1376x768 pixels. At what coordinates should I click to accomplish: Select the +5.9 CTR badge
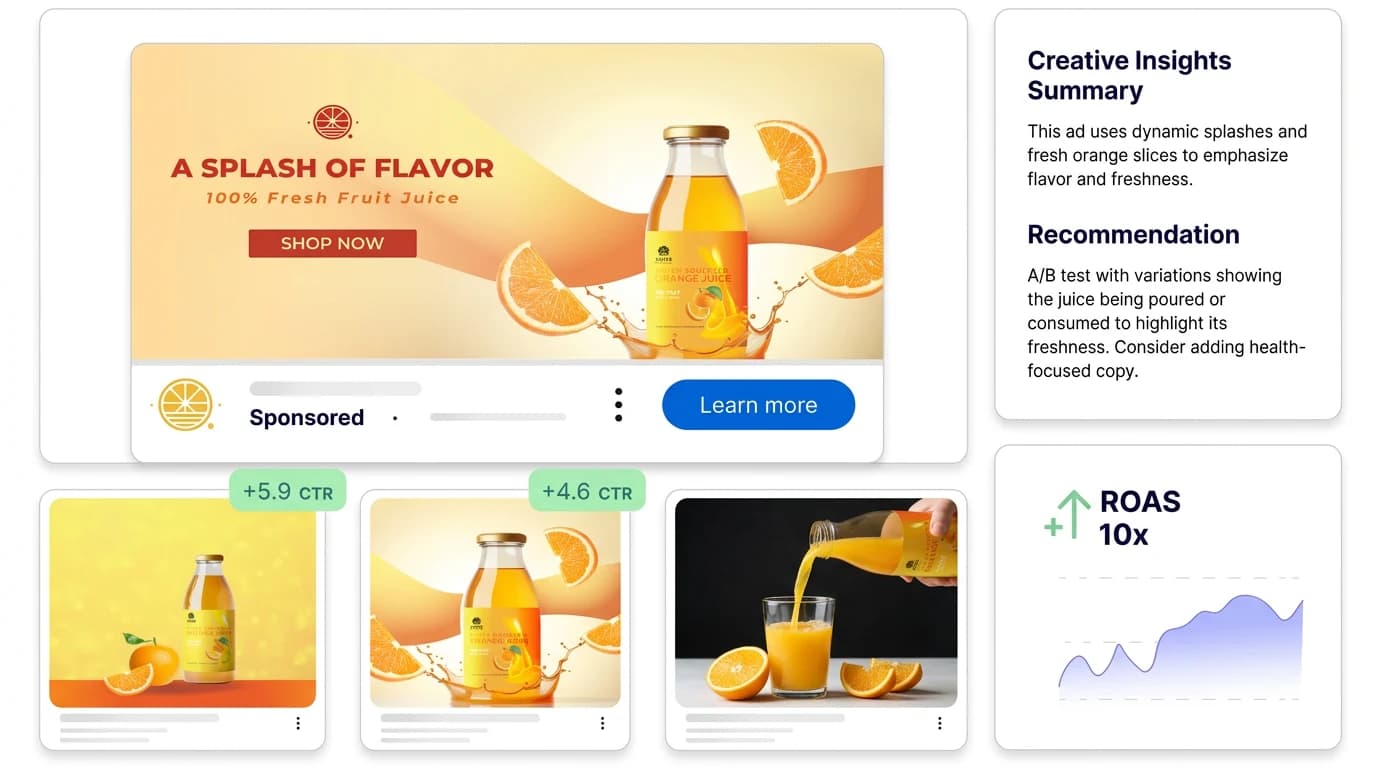[288, 489]
